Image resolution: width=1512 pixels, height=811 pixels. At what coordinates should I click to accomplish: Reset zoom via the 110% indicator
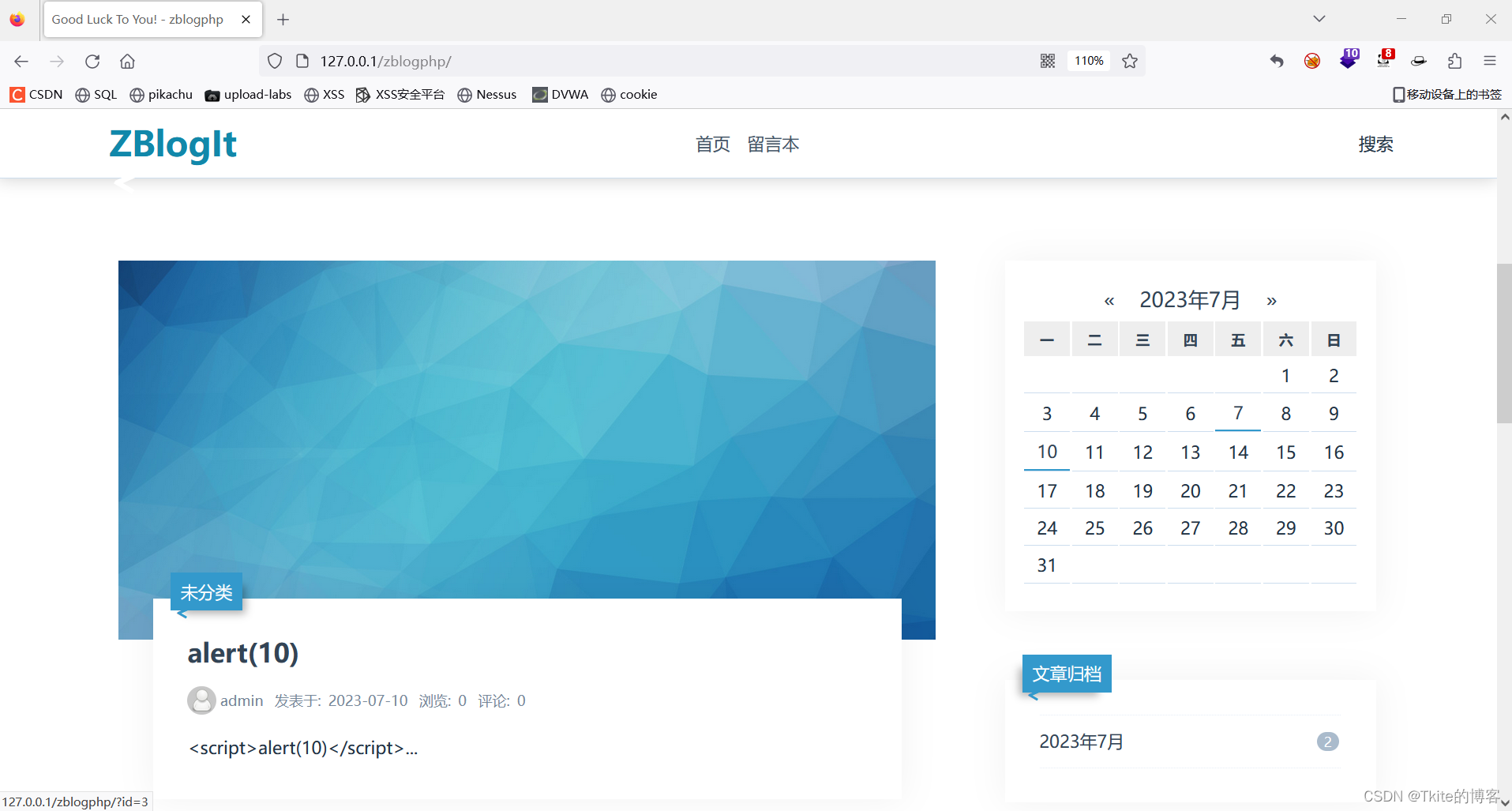click(1089, 61)
